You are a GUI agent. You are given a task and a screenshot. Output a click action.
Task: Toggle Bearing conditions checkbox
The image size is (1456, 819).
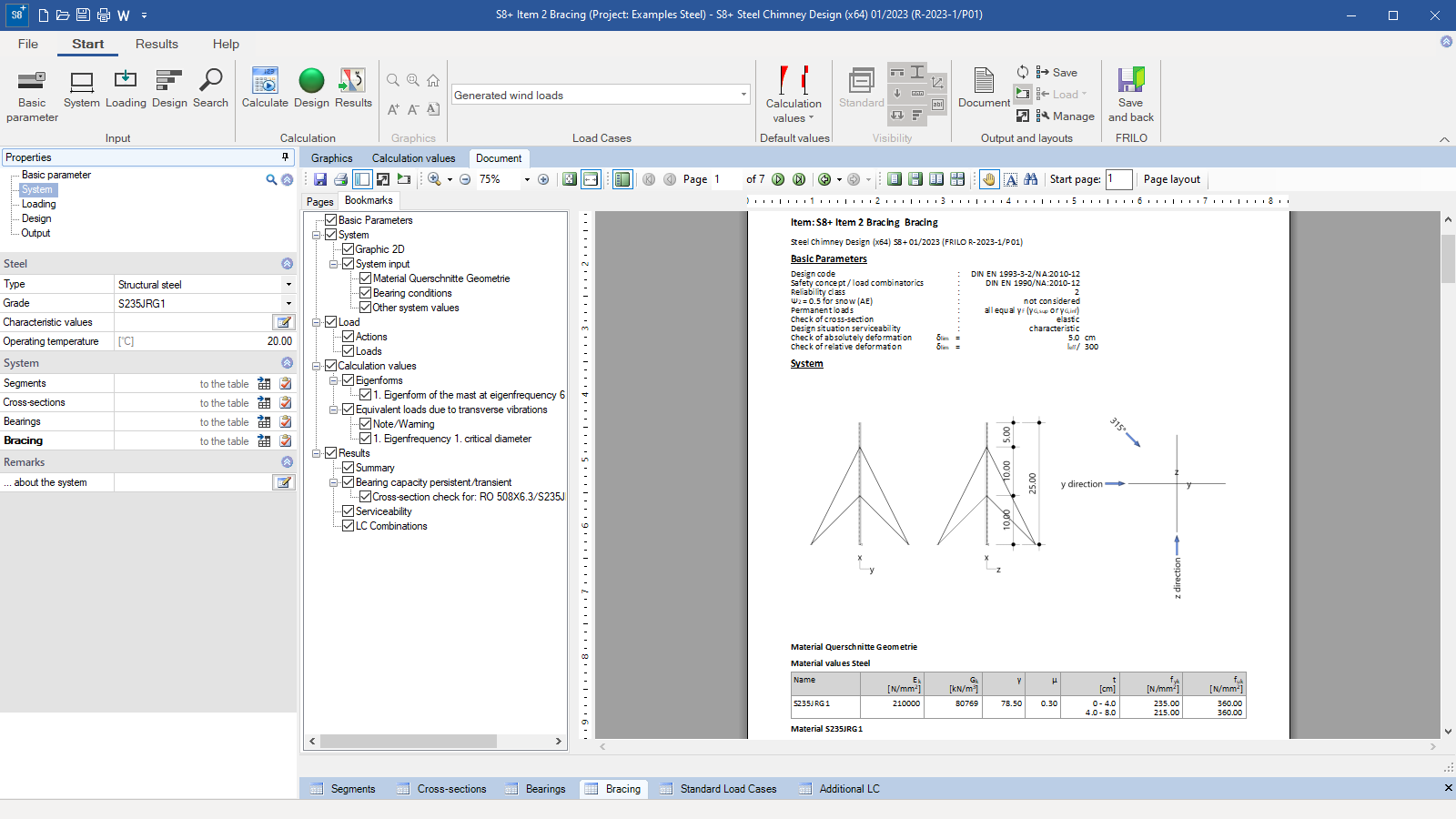click(365, 293)
